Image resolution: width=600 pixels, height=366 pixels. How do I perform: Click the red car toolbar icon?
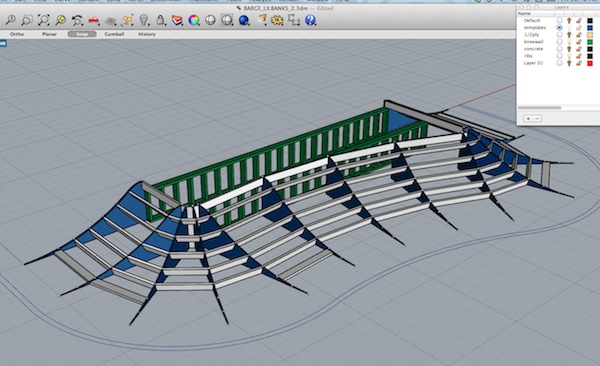pos(94,20)
